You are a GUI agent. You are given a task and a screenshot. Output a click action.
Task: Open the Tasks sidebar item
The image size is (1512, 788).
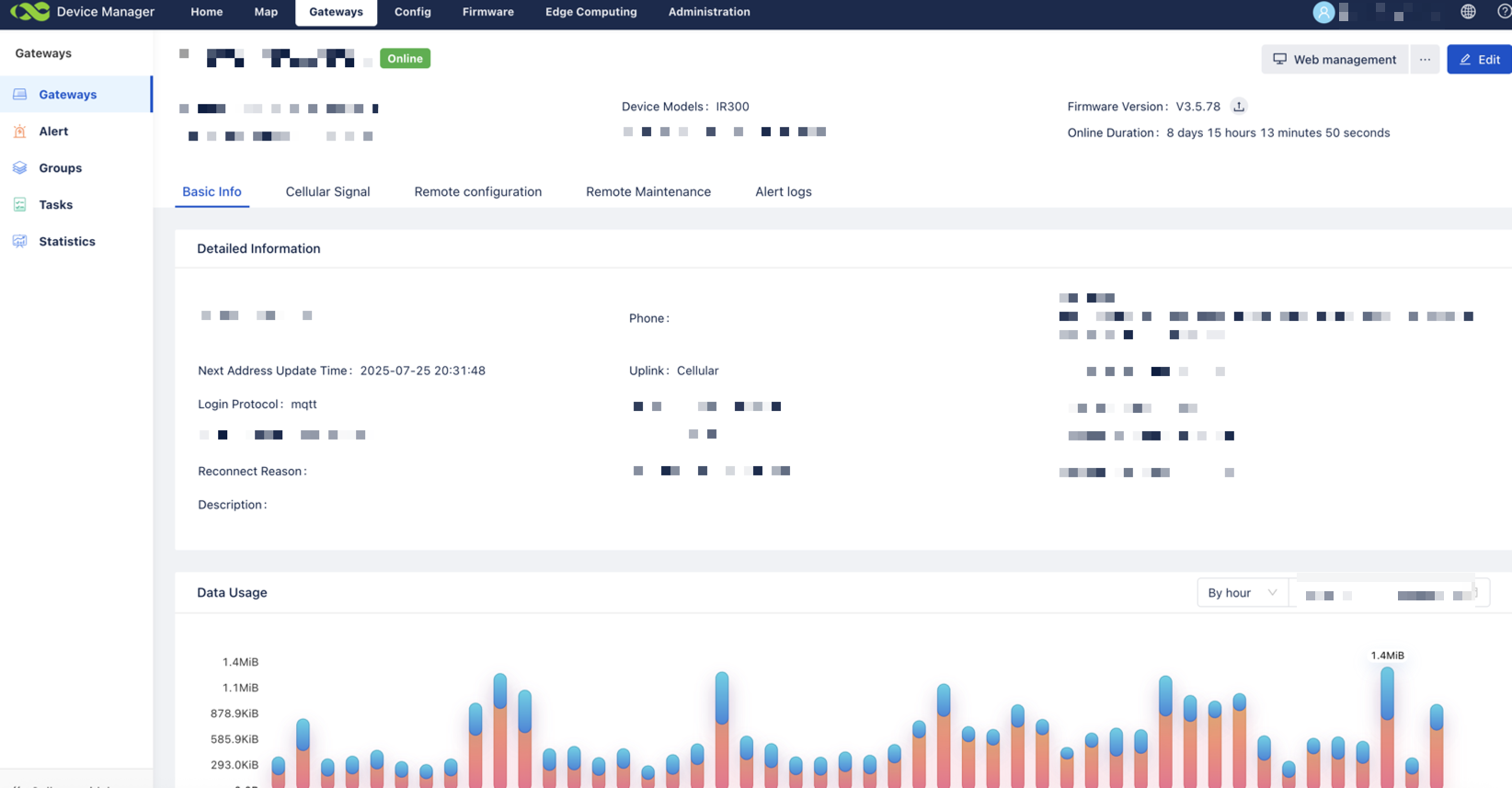pyautogui.click(x=75, y=204)
